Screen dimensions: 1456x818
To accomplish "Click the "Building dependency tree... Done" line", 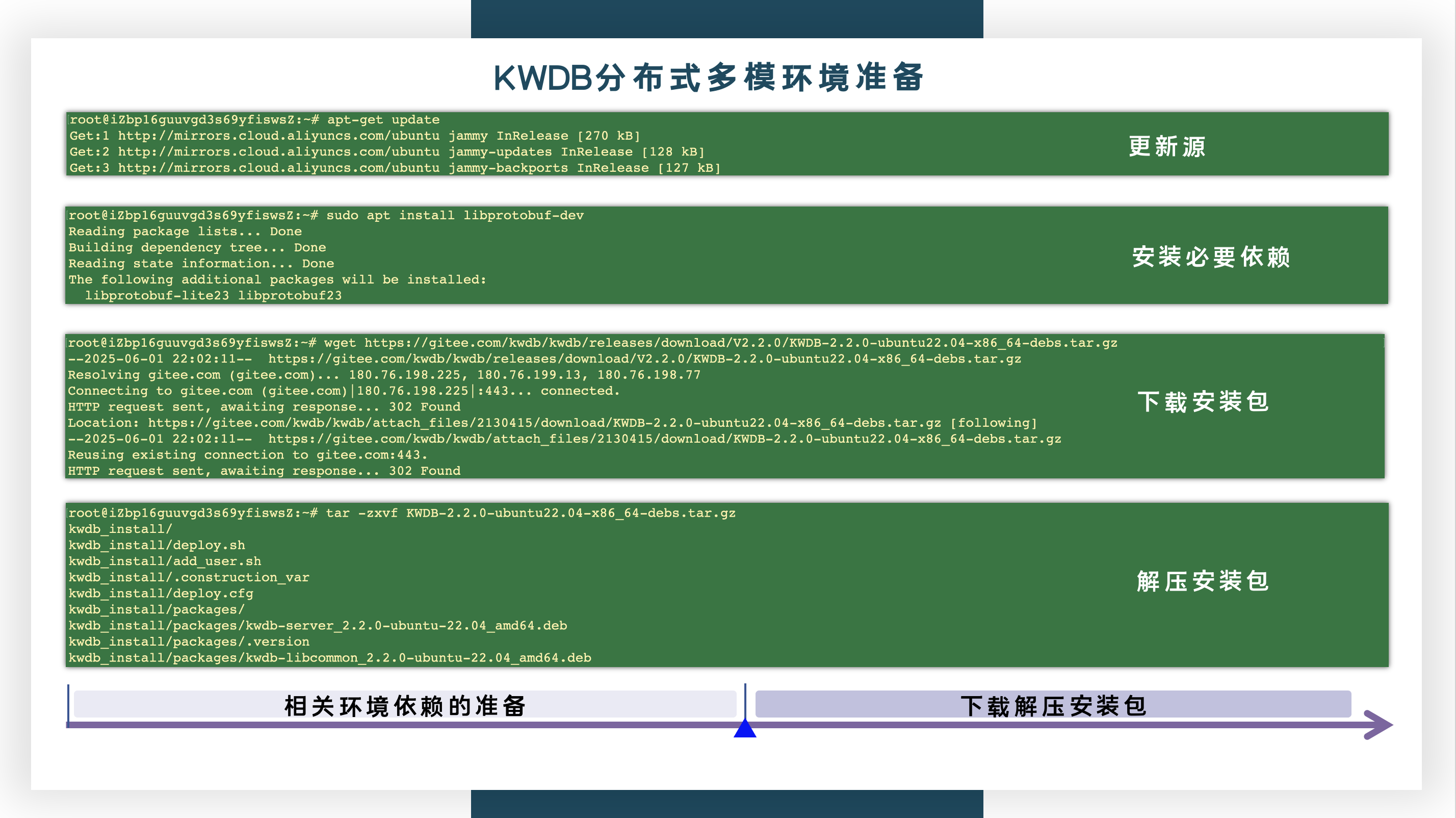I will click(197, 247).
